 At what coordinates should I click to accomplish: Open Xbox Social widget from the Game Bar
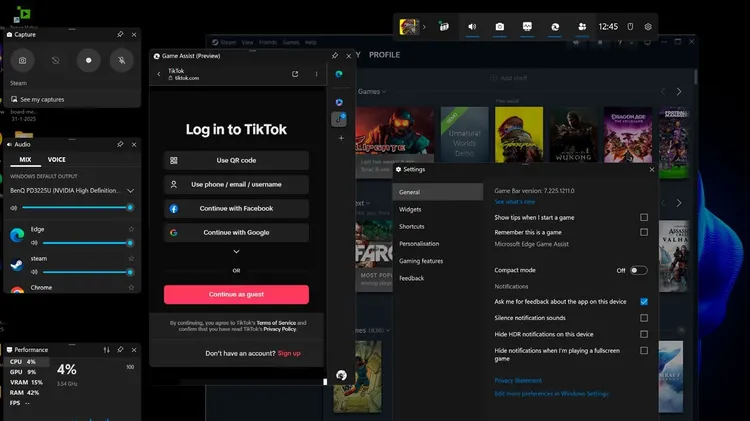582,27
